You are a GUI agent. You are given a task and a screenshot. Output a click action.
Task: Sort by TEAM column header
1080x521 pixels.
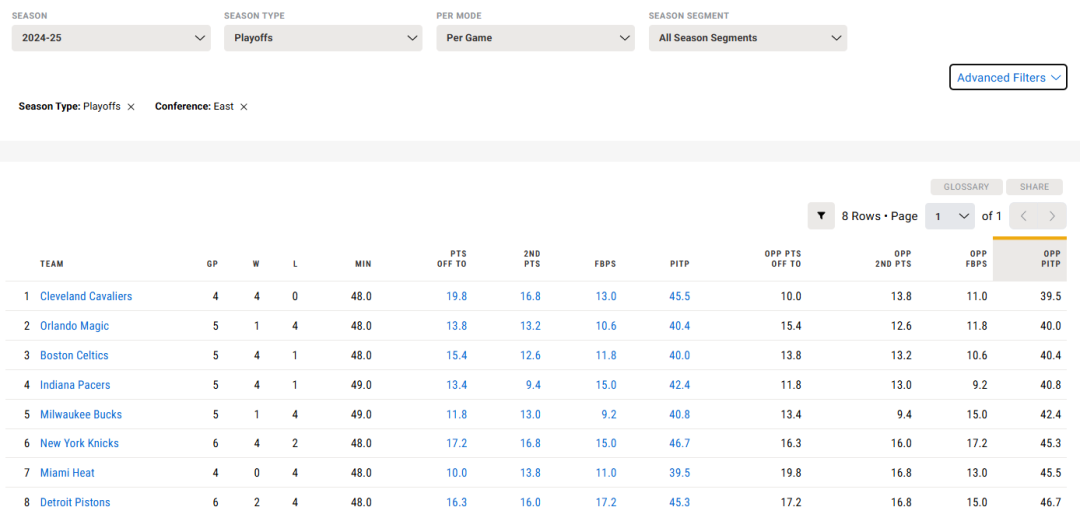click(52, 264)
